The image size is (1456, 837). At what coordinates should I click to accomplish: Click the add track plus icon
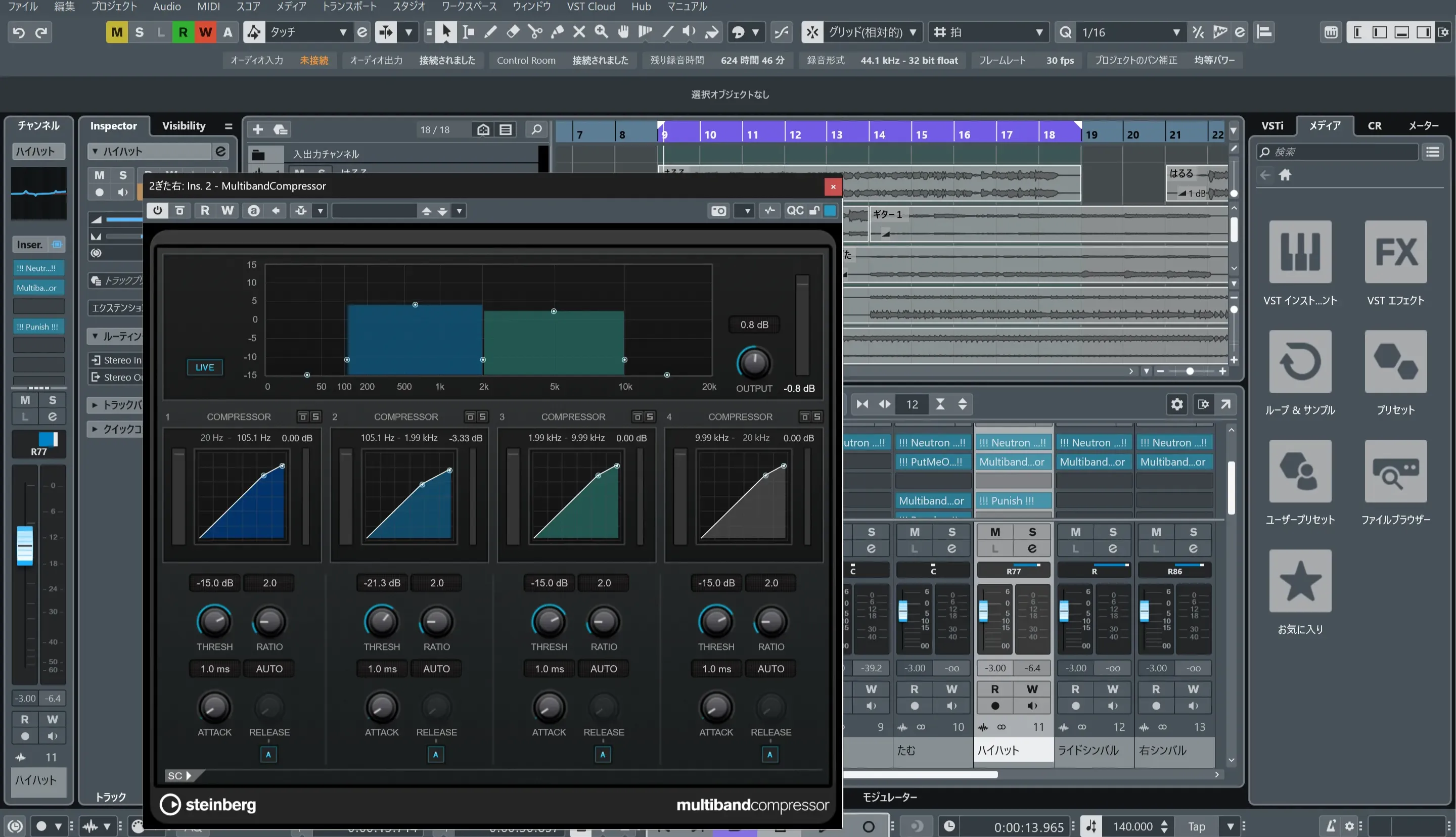click(x=257, y=129)
